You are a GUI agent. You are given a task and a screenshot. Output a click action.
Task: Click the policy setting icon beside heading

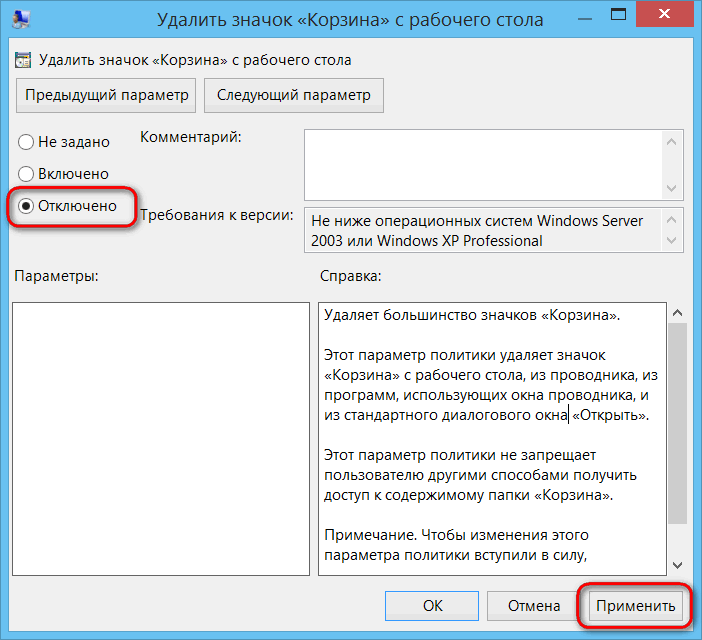click(23, 60)
